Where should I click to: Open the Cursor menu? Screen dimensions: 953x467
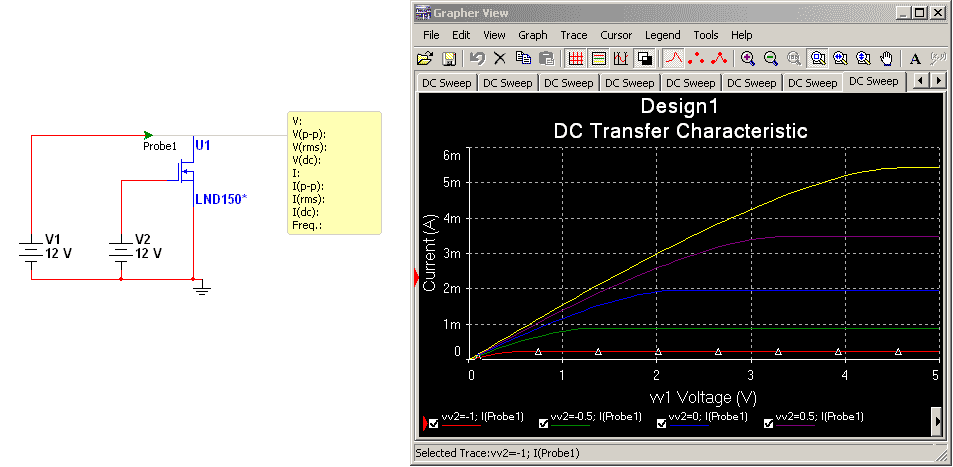pyautogui.click(x=616, y=35)
